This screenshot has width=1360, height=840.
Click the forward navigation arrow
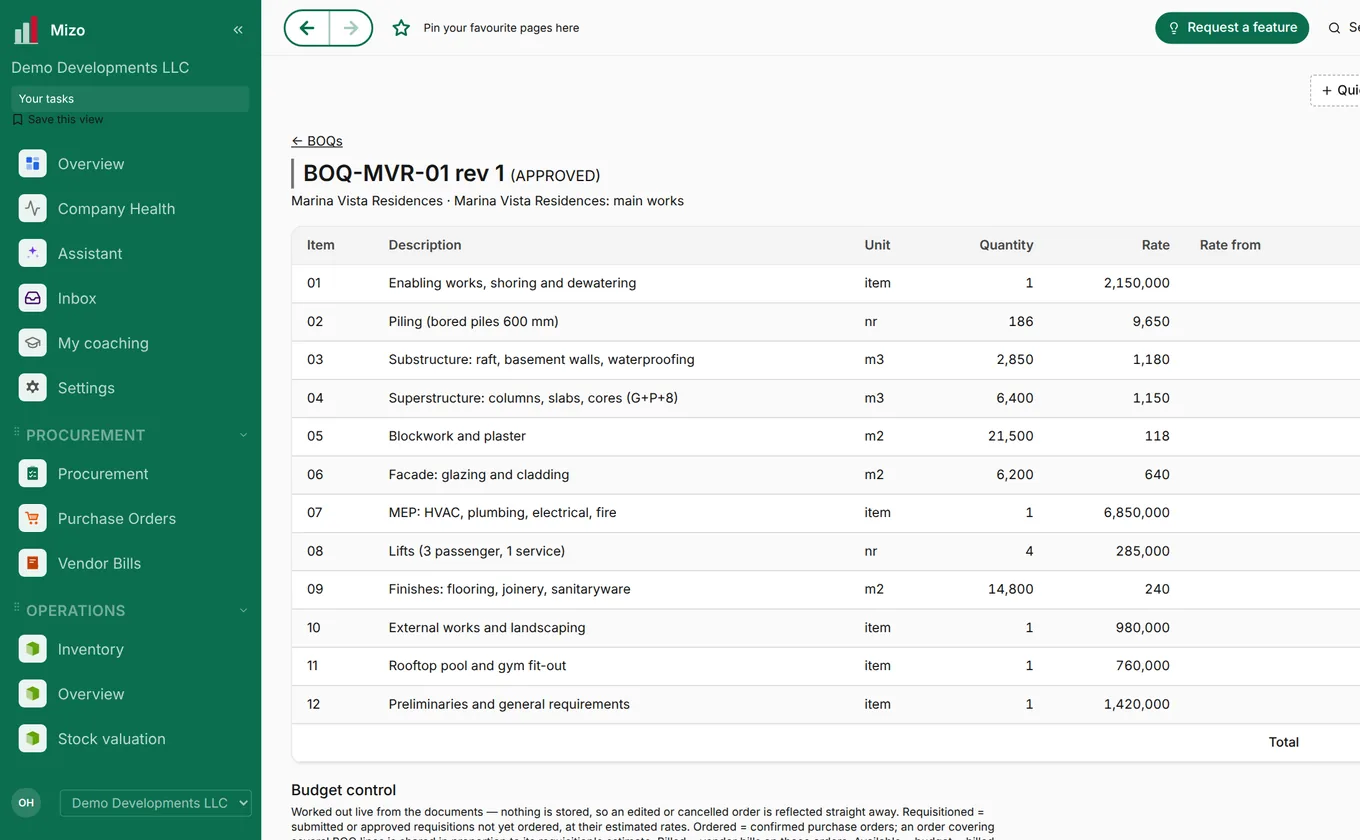[x=351, y=28]
